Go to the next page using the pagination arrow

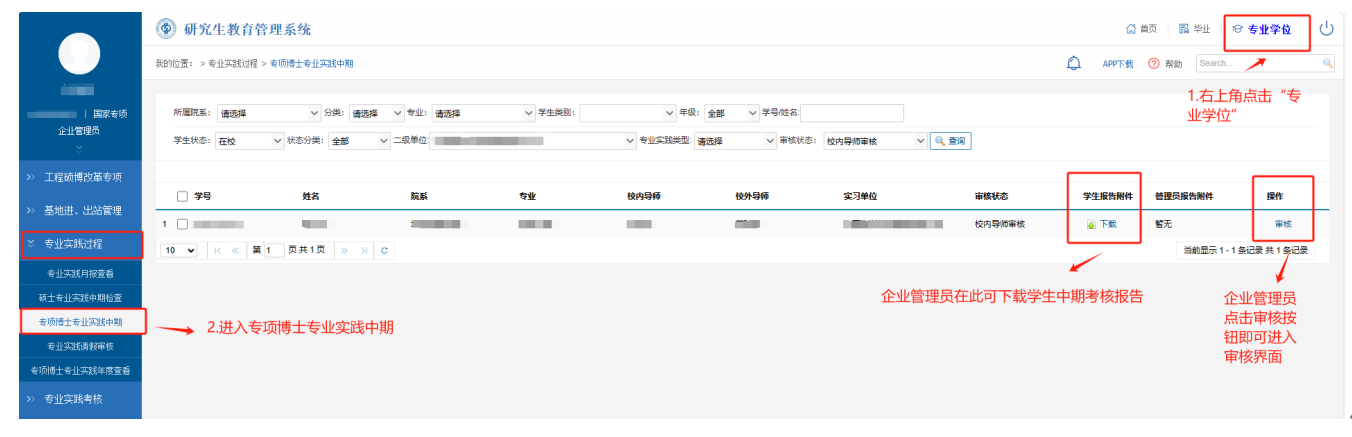tap(345, 250)
